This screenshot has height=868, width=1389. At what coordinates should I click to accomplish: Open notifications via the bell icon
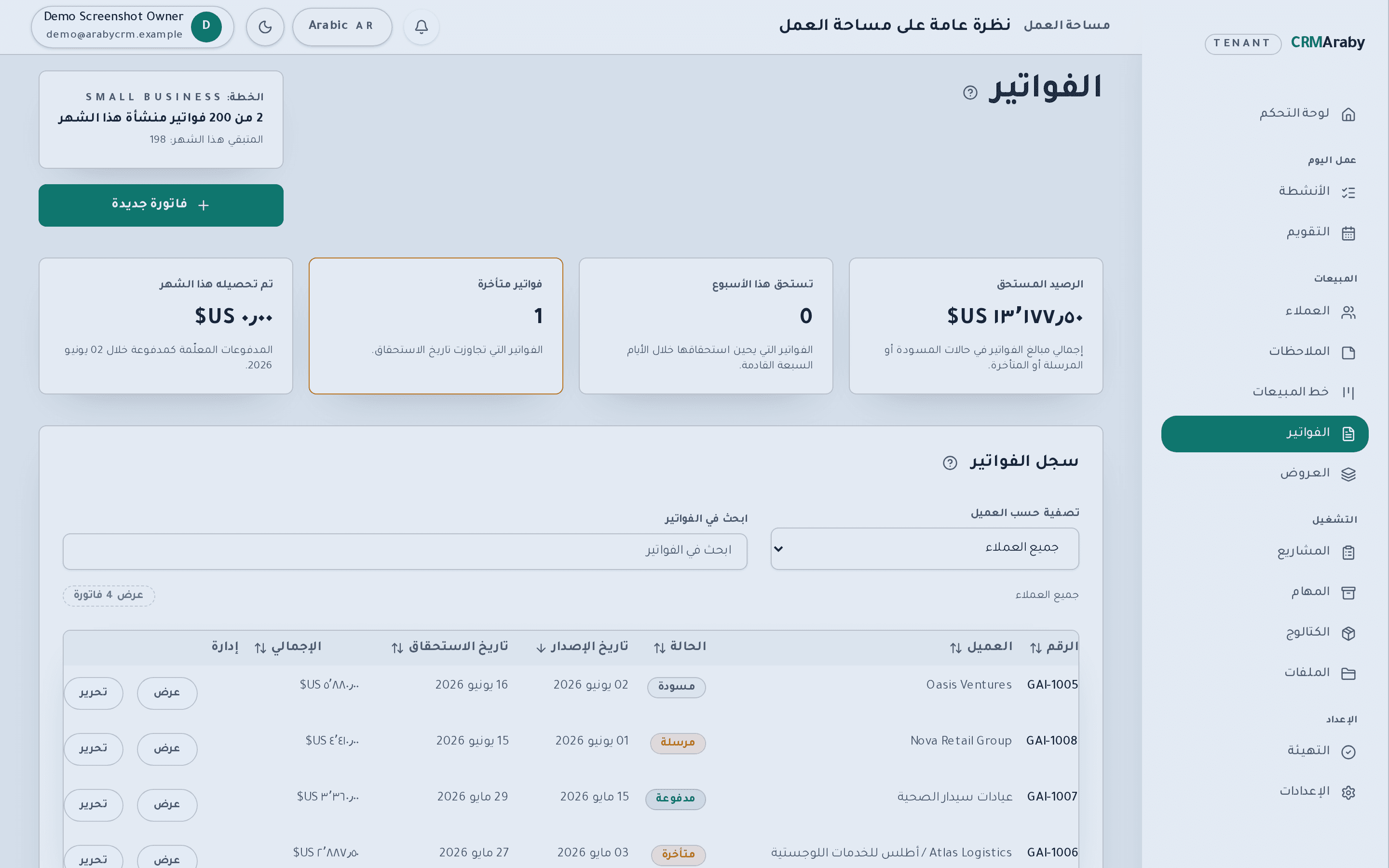[422, 27]
